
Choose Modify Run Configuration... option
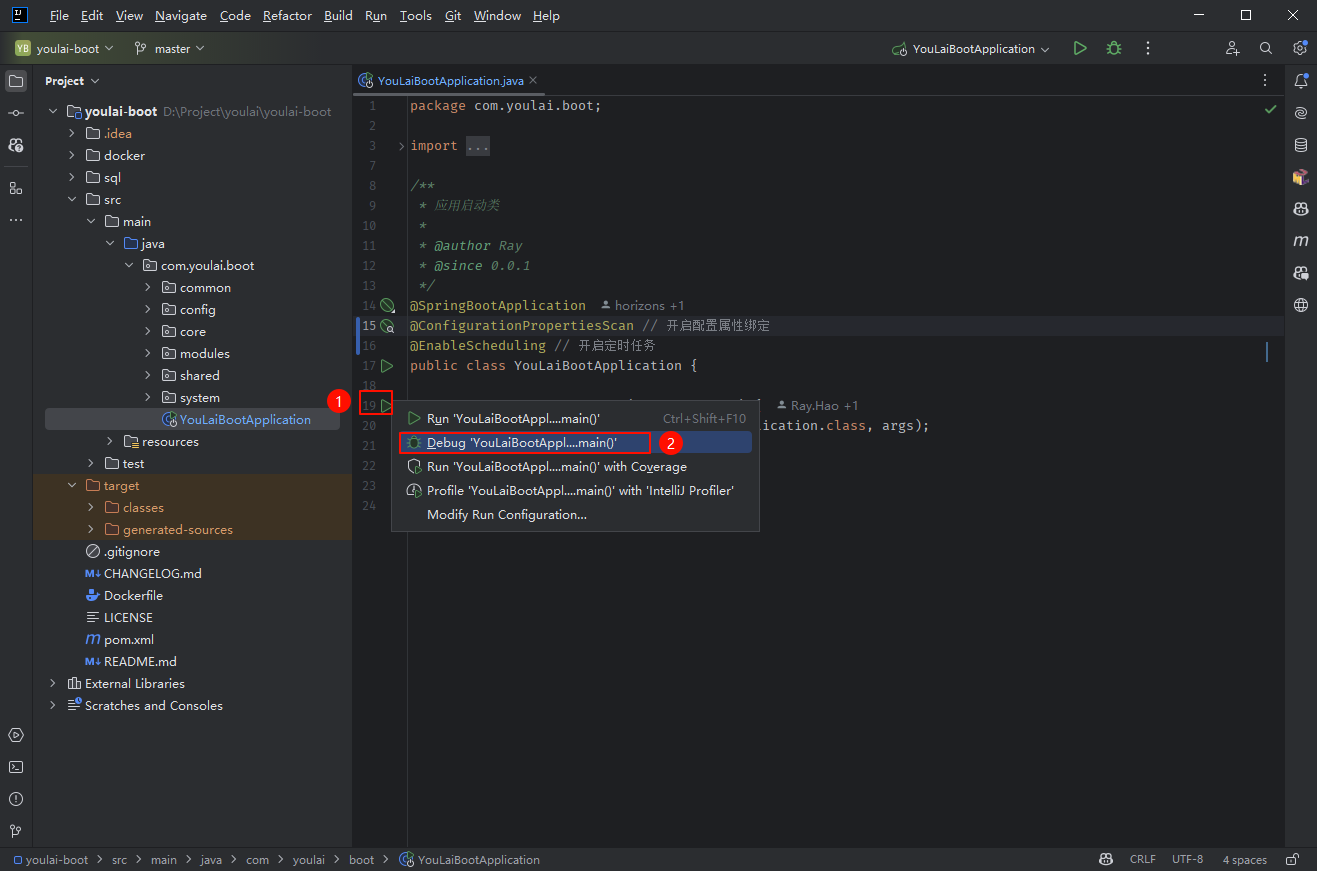[x=506, y=515]
